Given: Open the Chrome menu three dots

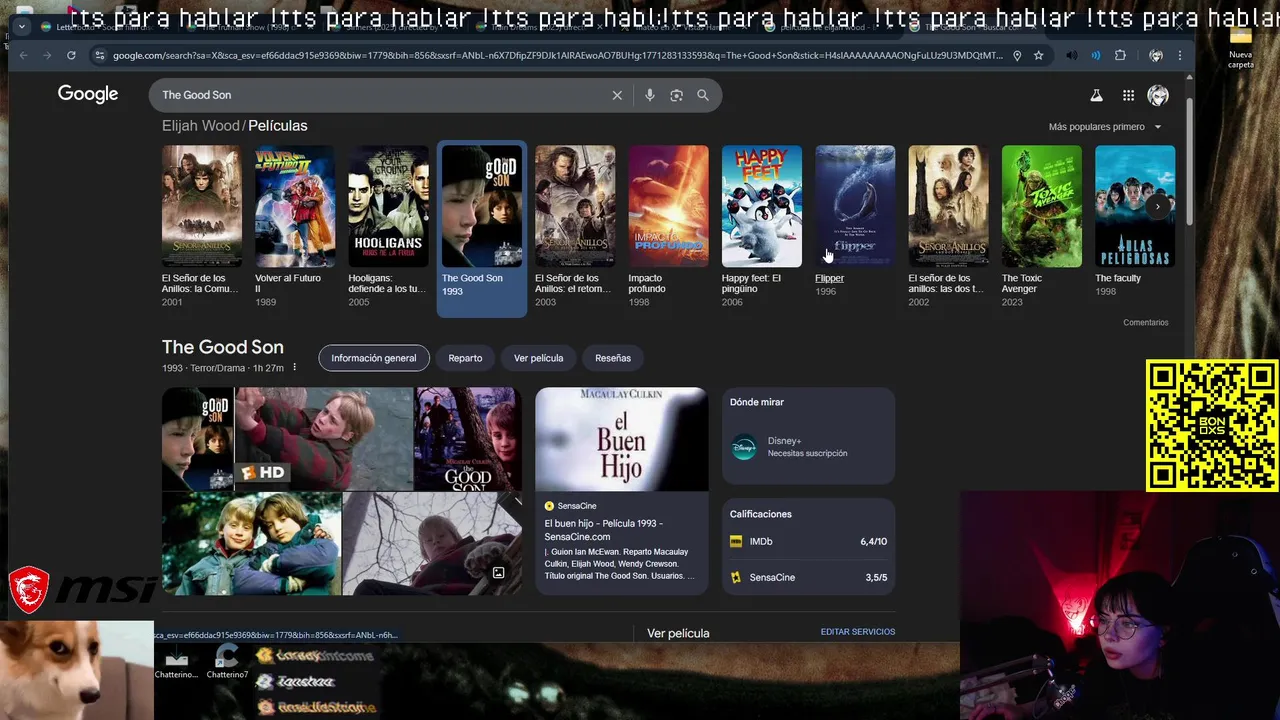Looking at the screenshot, I should pyautogui.click(x=1181, y=55).
